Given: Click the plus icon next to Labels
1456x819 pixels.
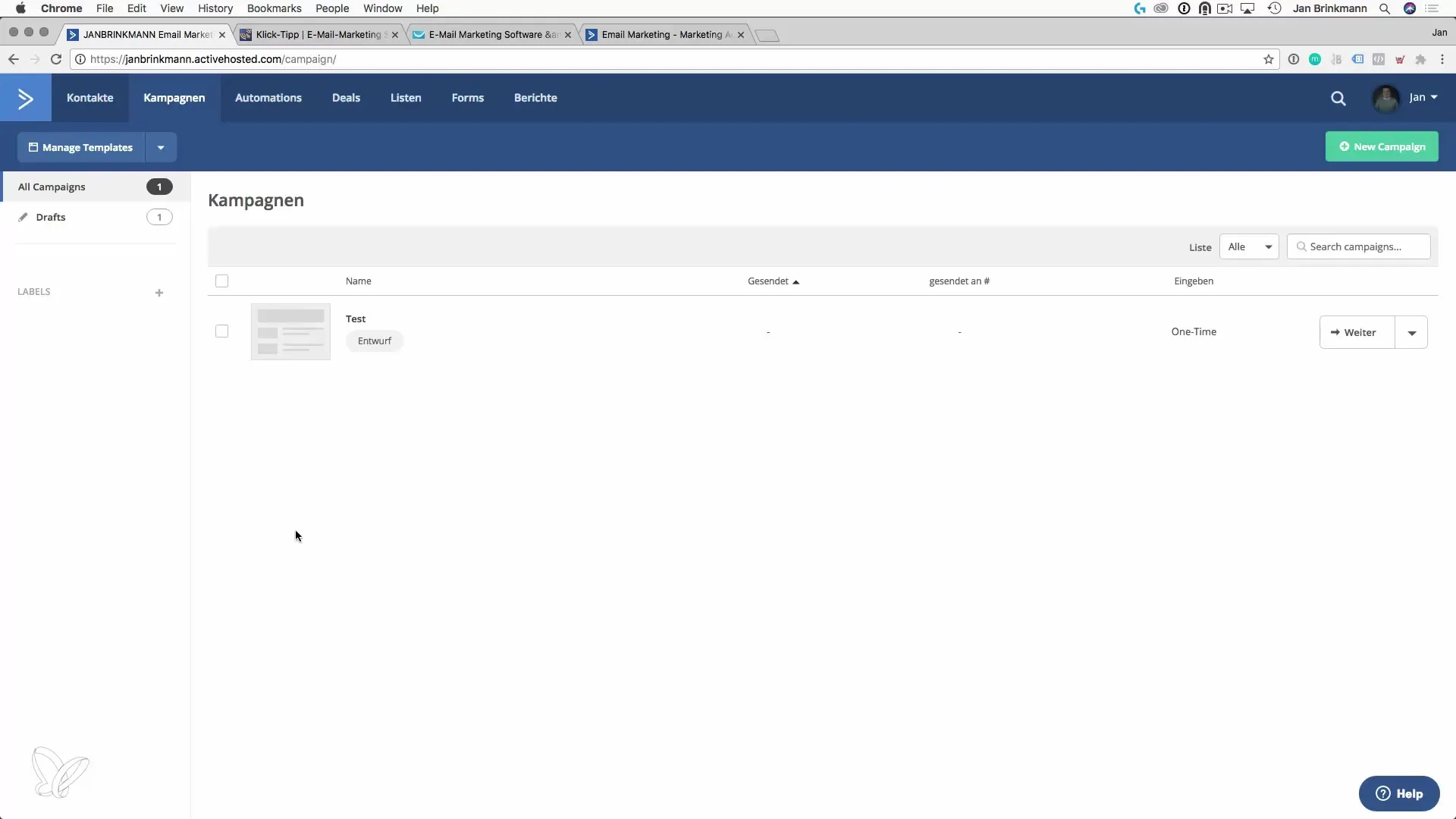Looking at the screenshot, I should point(159,293).
